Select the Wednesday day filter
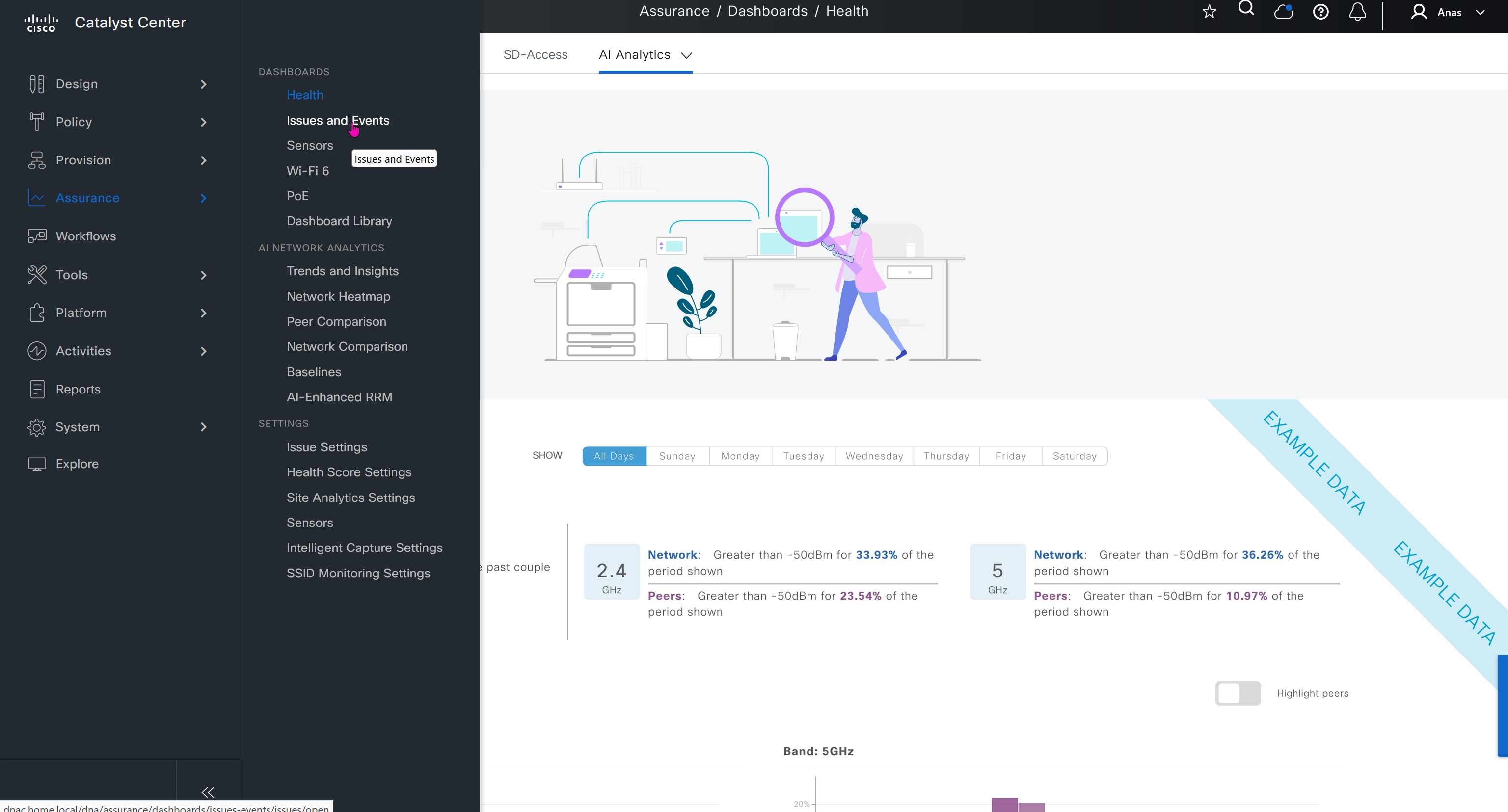The width and height of the screenshot is (1508, 812). (874, 456)
